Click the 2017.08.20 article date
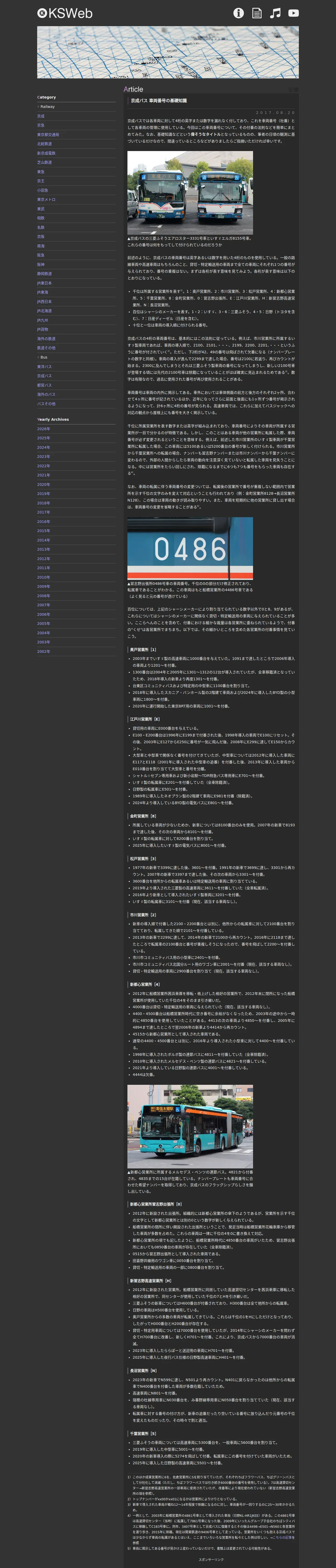 pyautogui.click(x=275, y=113)
